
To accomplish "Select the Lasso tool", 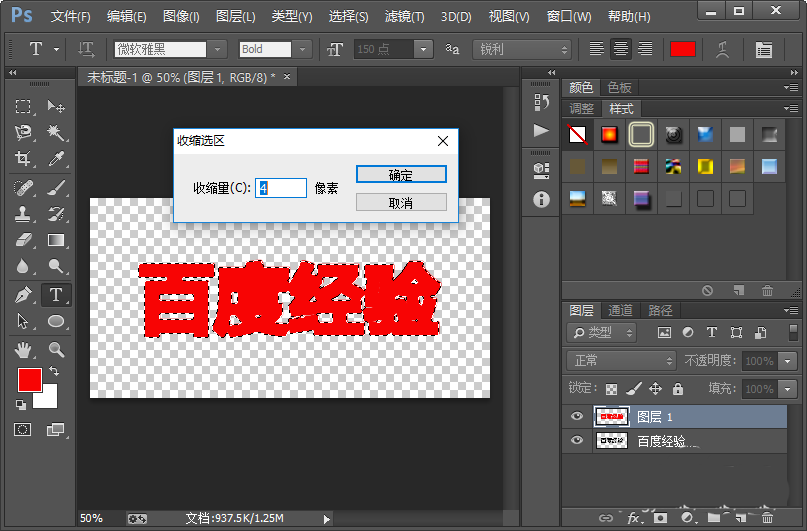I will (23, 133).
